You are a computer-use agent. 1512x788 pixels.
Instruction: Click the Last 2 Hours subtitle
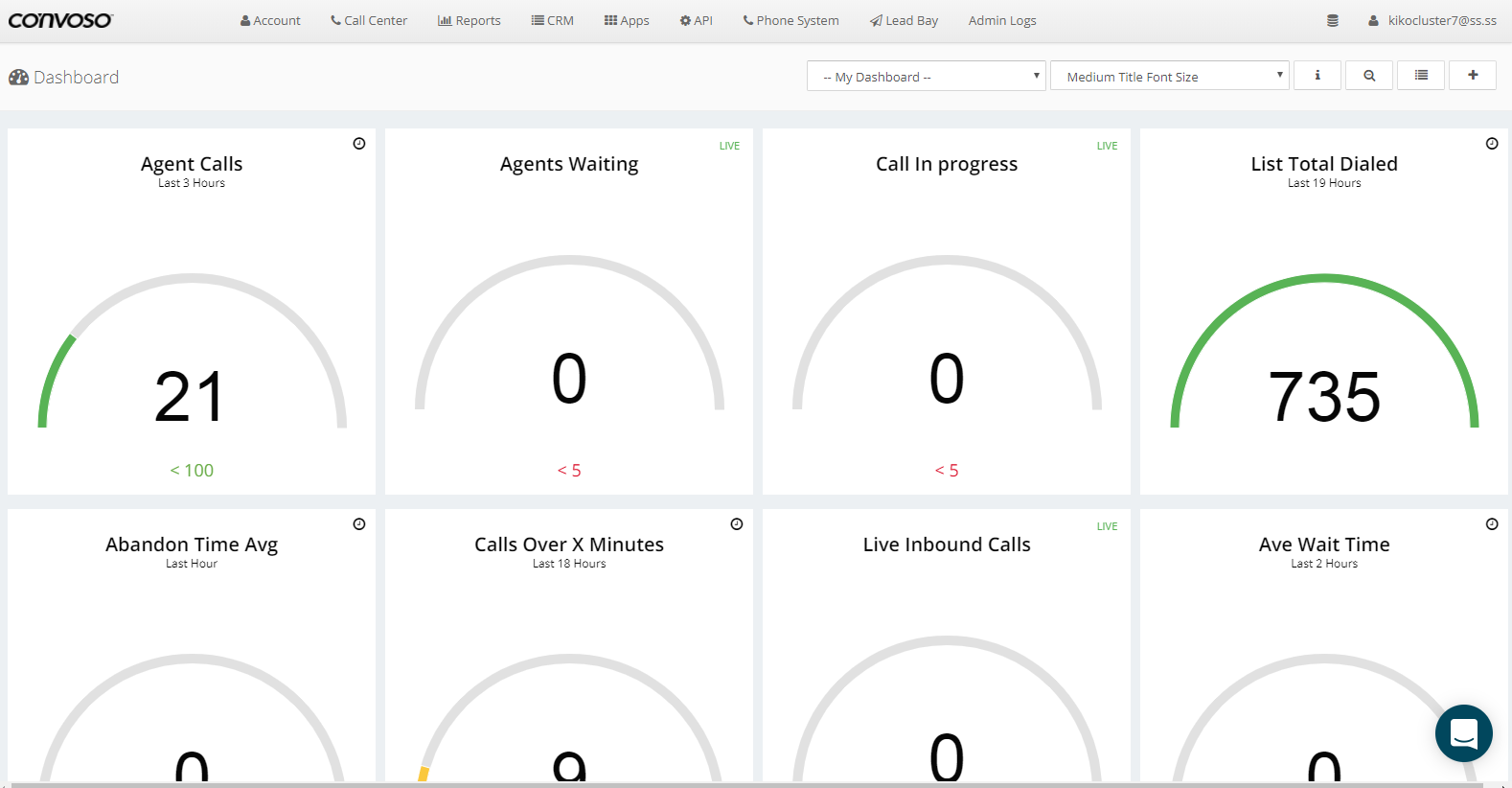coord(1324,564)
